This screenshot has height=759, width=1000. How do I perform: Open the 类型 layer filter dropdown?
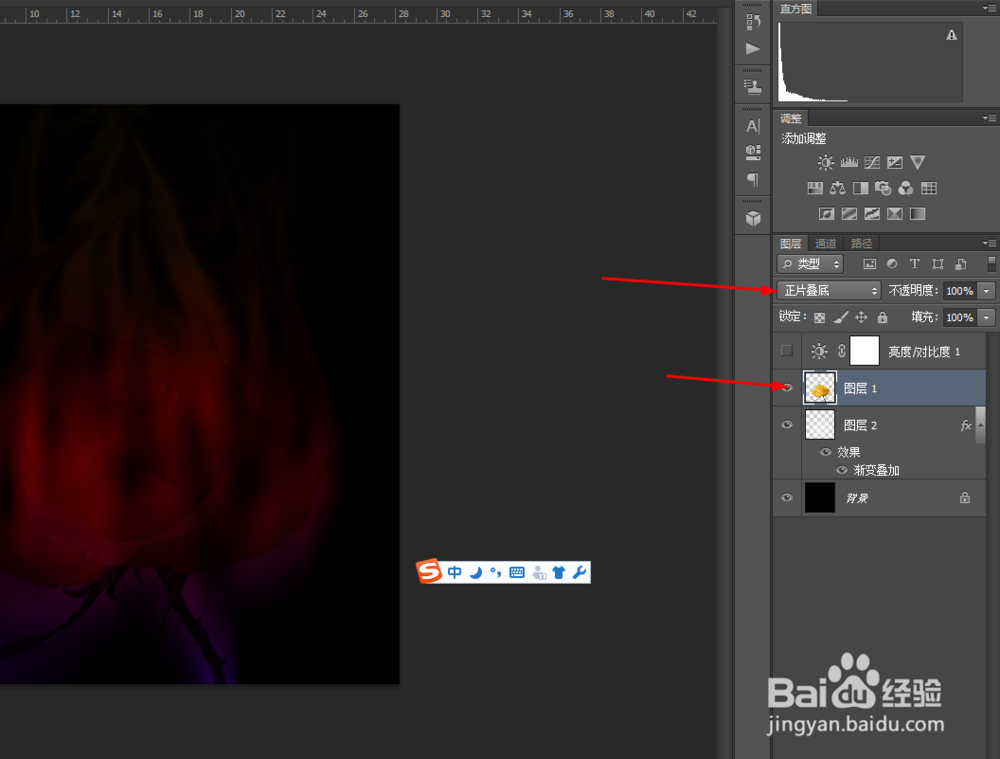(810, 264)
